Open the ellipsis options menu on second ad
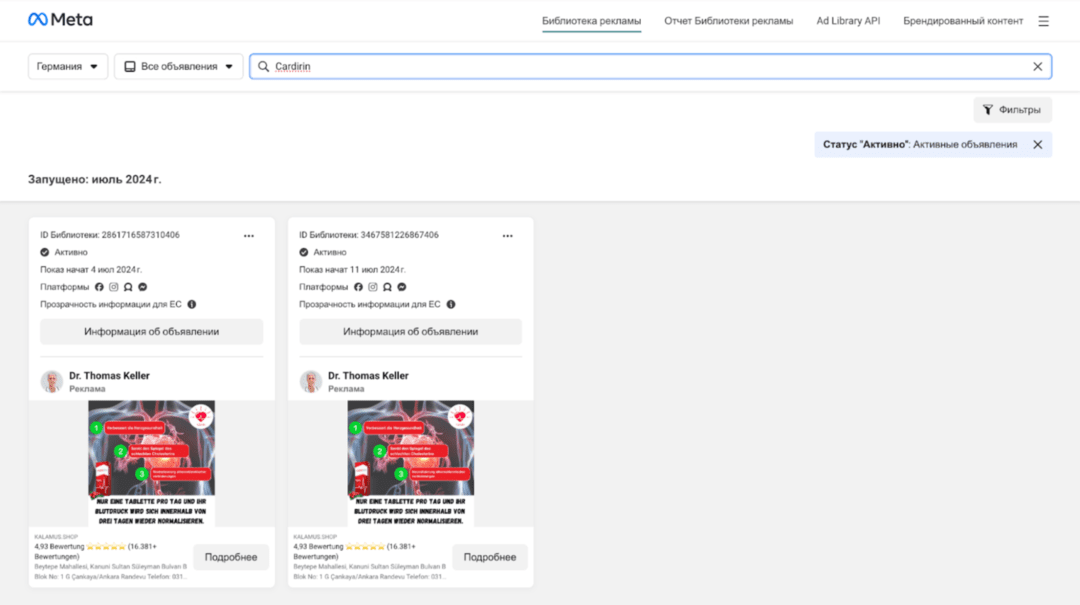 pyautogui.click(x=507, y=235)
